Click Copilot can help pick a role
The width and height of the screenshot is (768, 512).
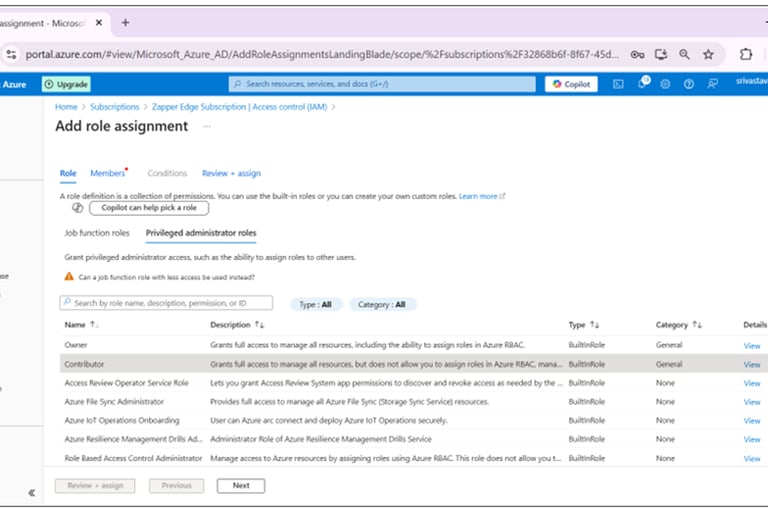(x=149, y=208)
